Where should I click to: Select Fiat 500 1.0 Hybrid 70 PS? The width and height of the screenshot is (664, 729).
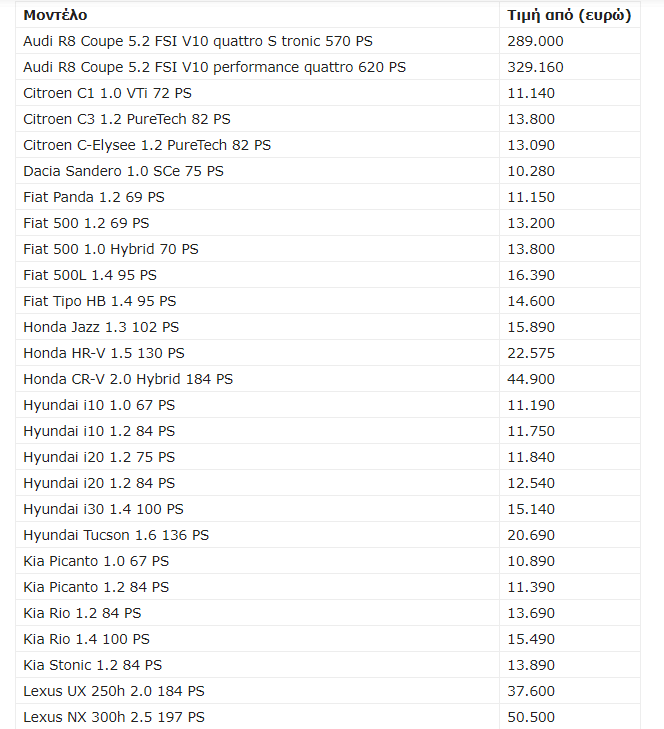pos(111,249)
